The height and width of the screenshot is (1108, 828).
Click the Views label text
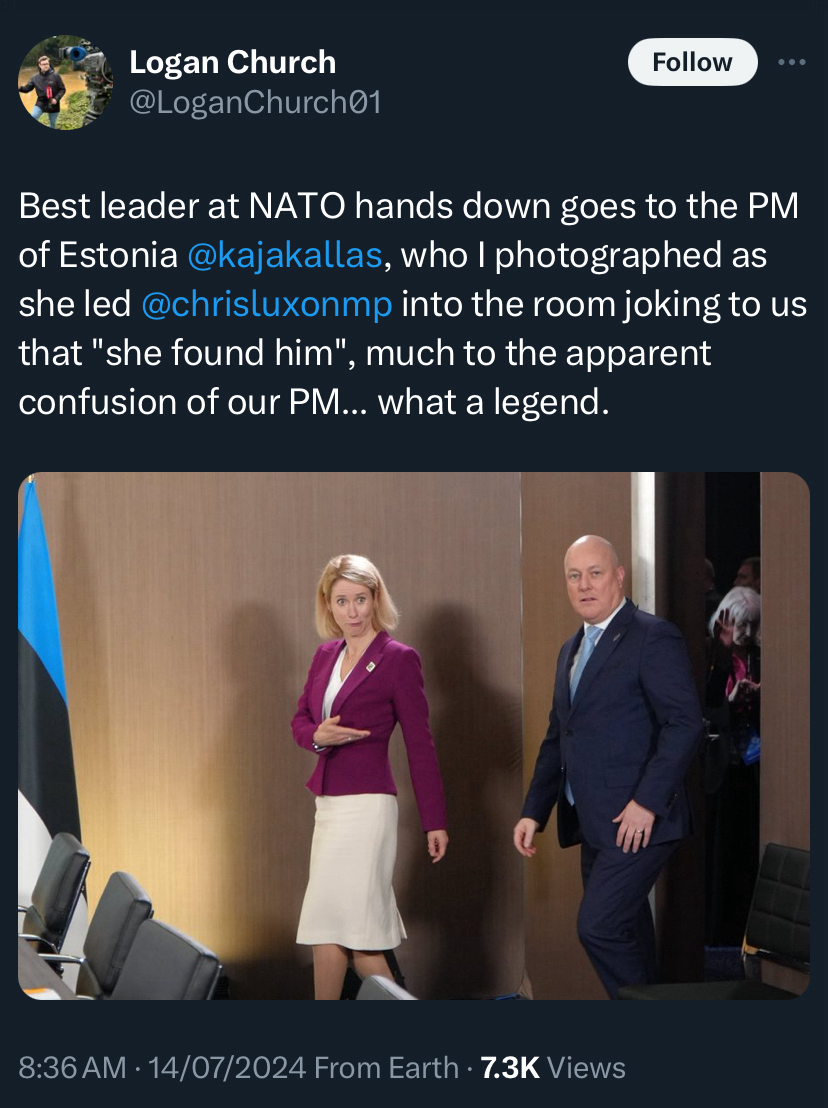tap(586, 1068)
